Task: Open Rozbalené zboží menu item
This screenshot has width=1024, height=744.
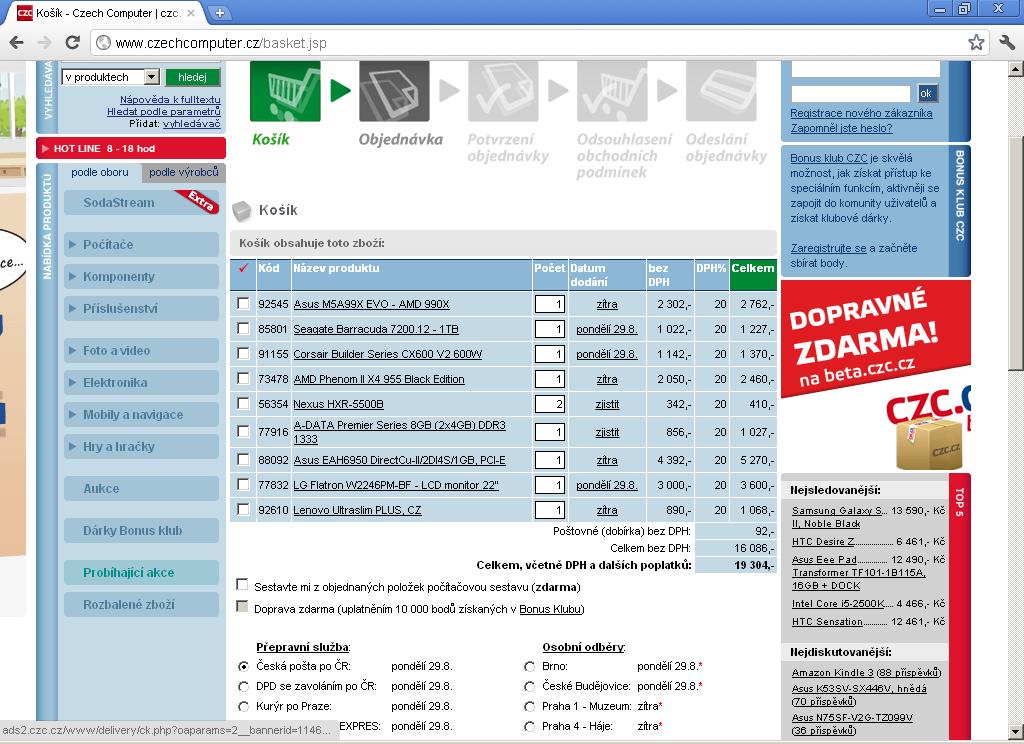Action: coord(142,605)
